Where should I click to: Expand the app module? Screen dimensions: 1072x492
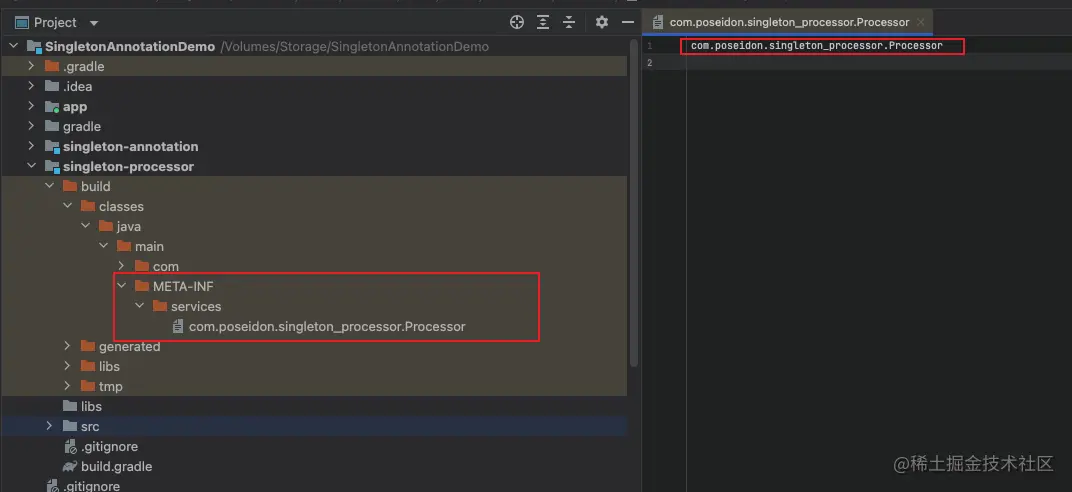pyautogui.click(x=31, y=107)
